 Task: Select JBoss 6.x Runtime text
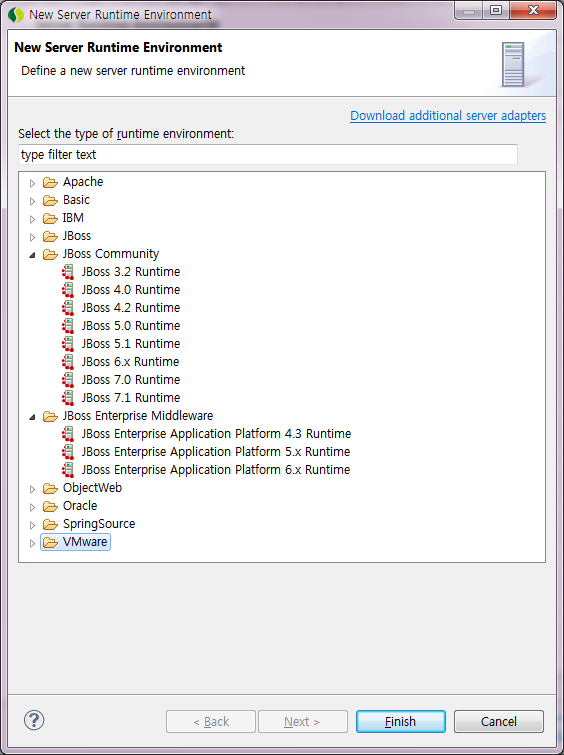point(130,362)
